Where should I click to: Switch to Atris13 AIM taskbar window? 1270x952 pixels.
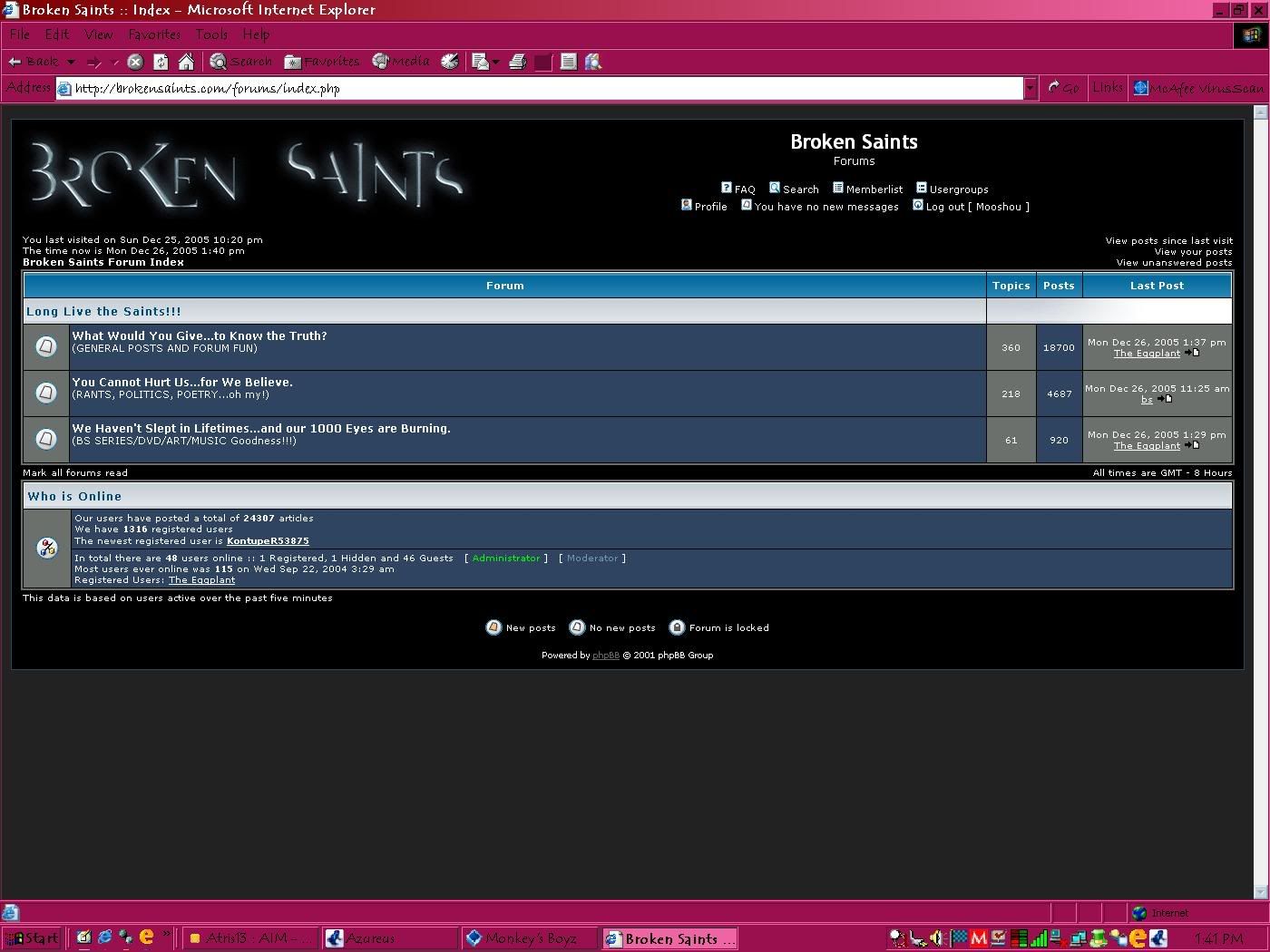[x=251, y=938]
